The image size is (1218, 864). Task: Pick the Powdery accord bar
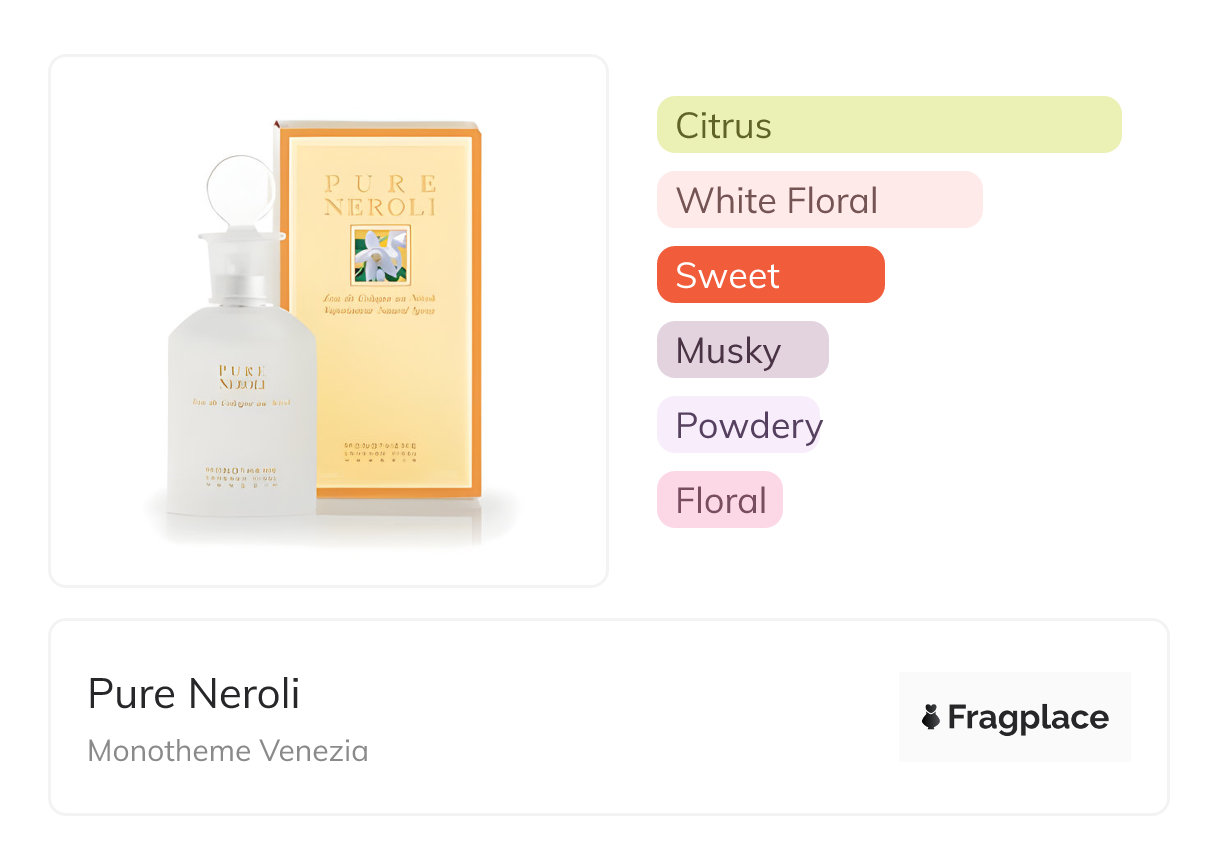tap(738, 425)
